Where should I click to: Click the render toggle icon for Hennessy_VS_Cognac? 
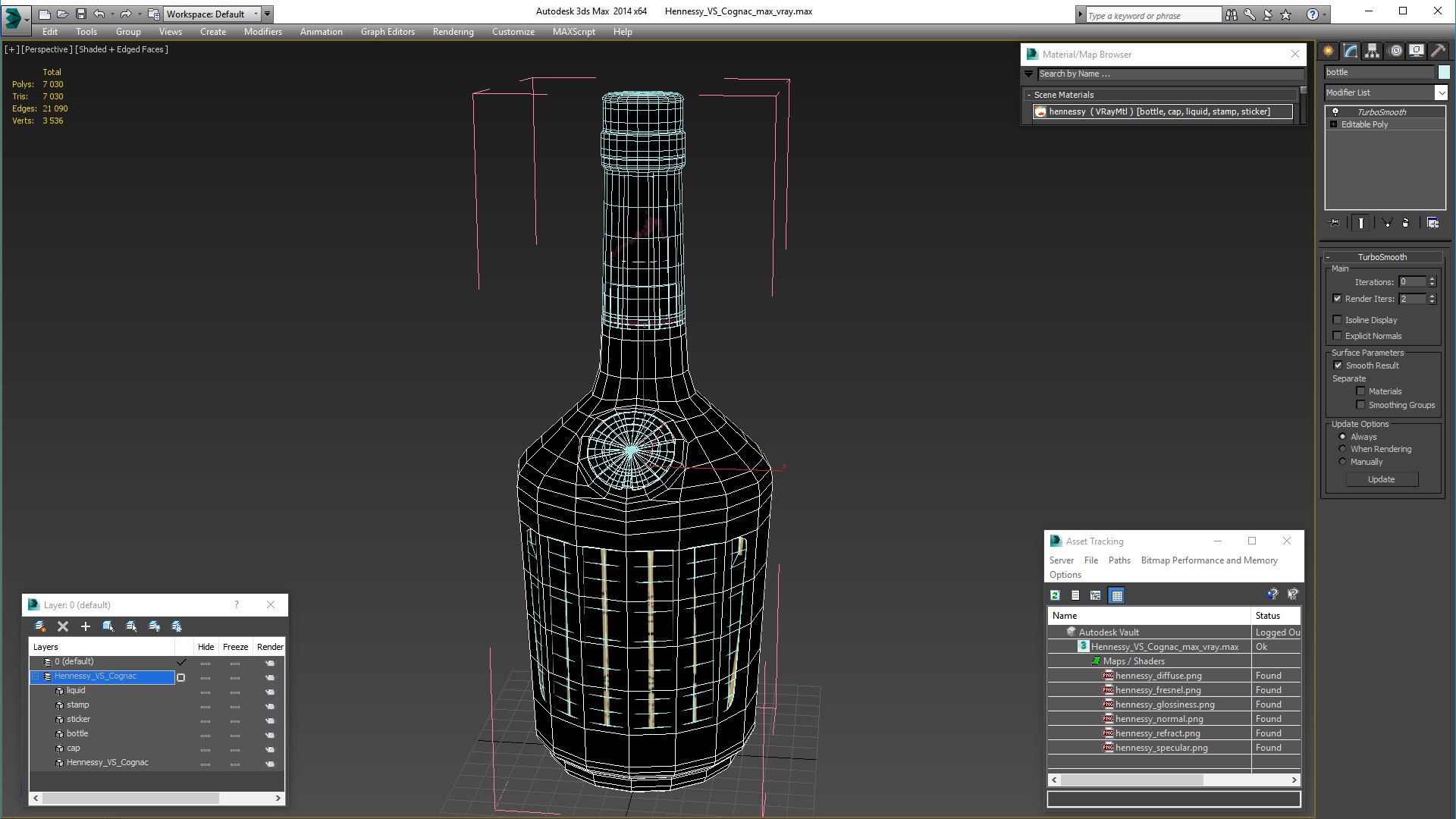270,676
